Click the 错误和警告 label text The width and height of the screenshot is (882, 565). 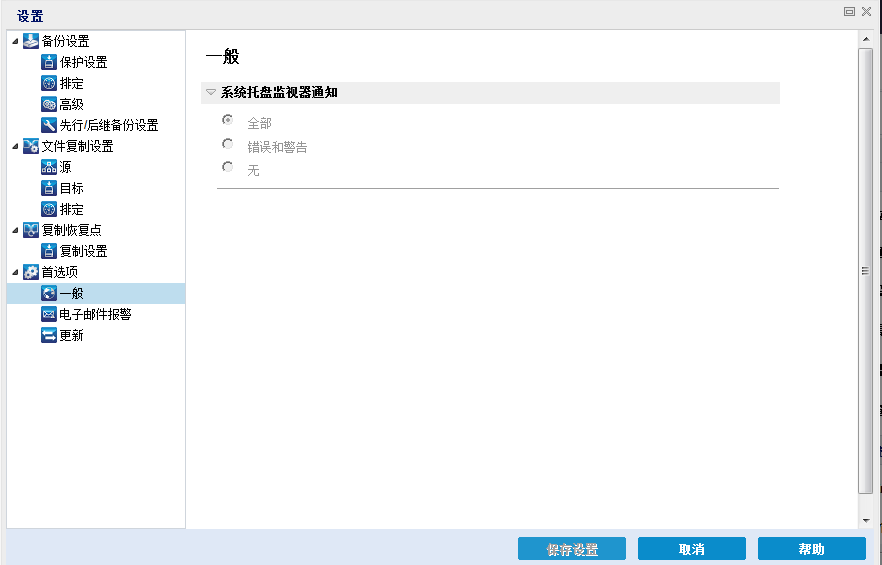click(277, 147)
